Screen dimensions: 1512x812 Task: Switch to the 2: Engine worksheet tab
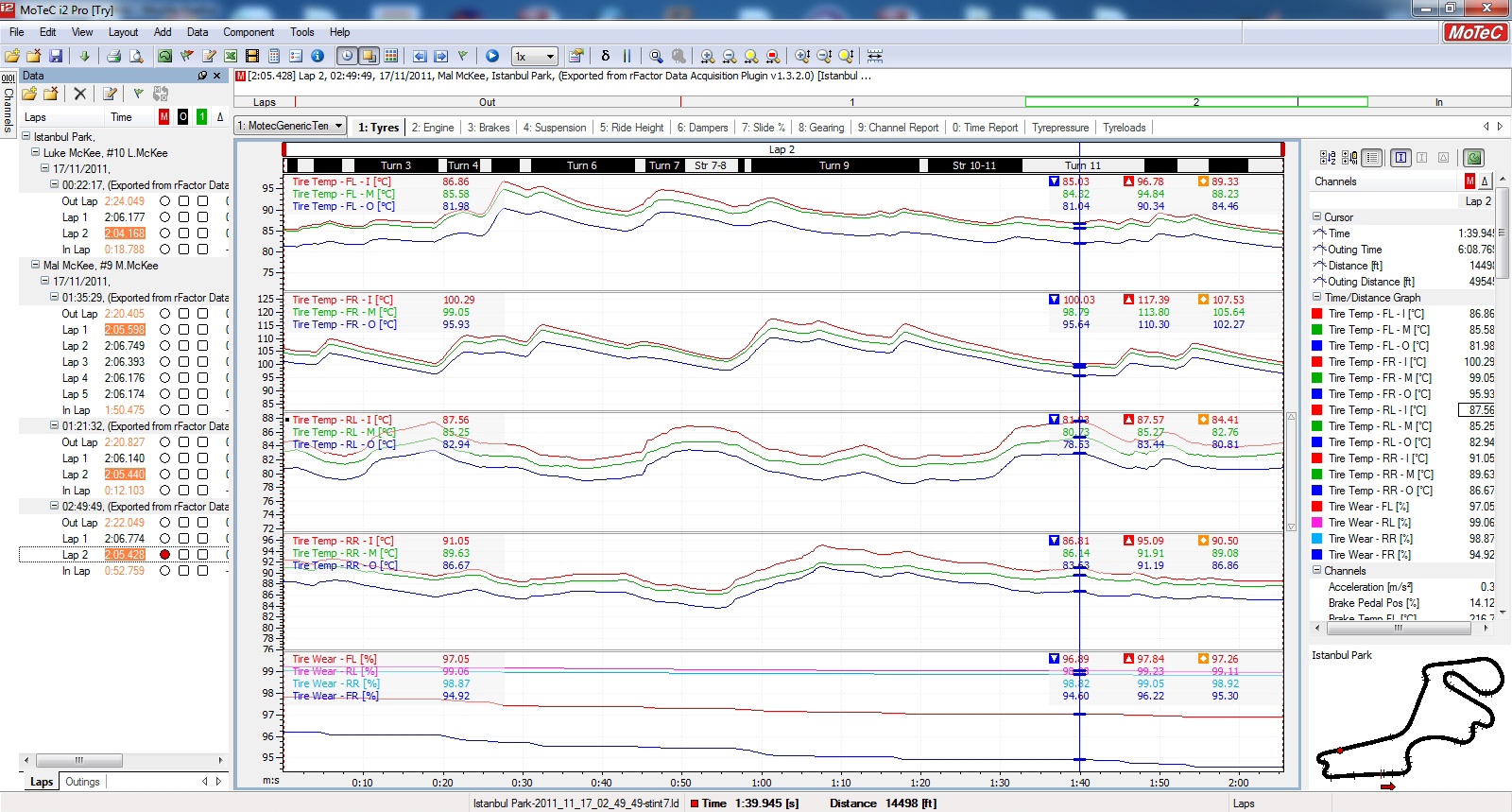(x=433, y=128)
